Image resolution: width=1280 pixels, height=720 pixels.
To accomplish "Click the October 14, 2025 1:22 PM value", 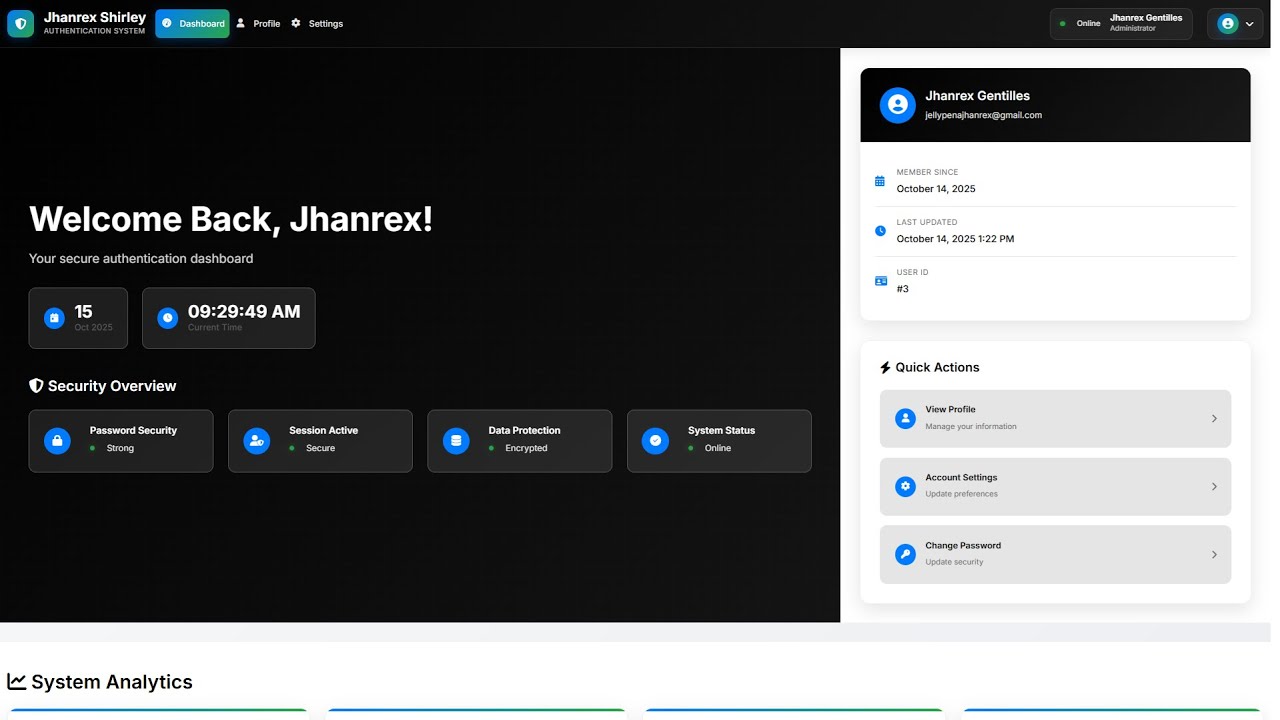I will click(x=955, y=239).
